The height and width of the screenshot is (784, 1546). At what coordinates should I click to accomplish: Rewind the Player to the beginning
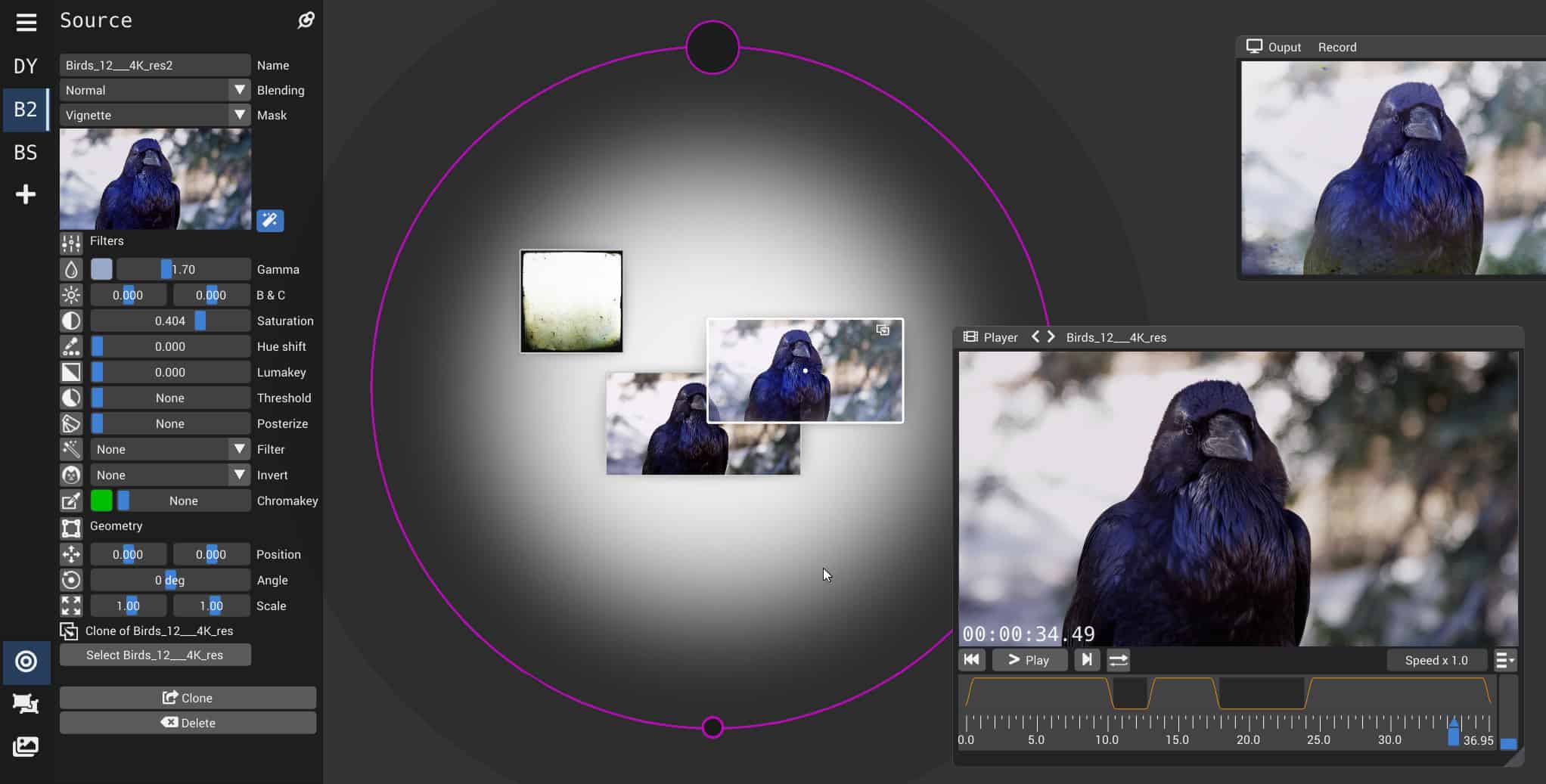click(x=972, y=660)
